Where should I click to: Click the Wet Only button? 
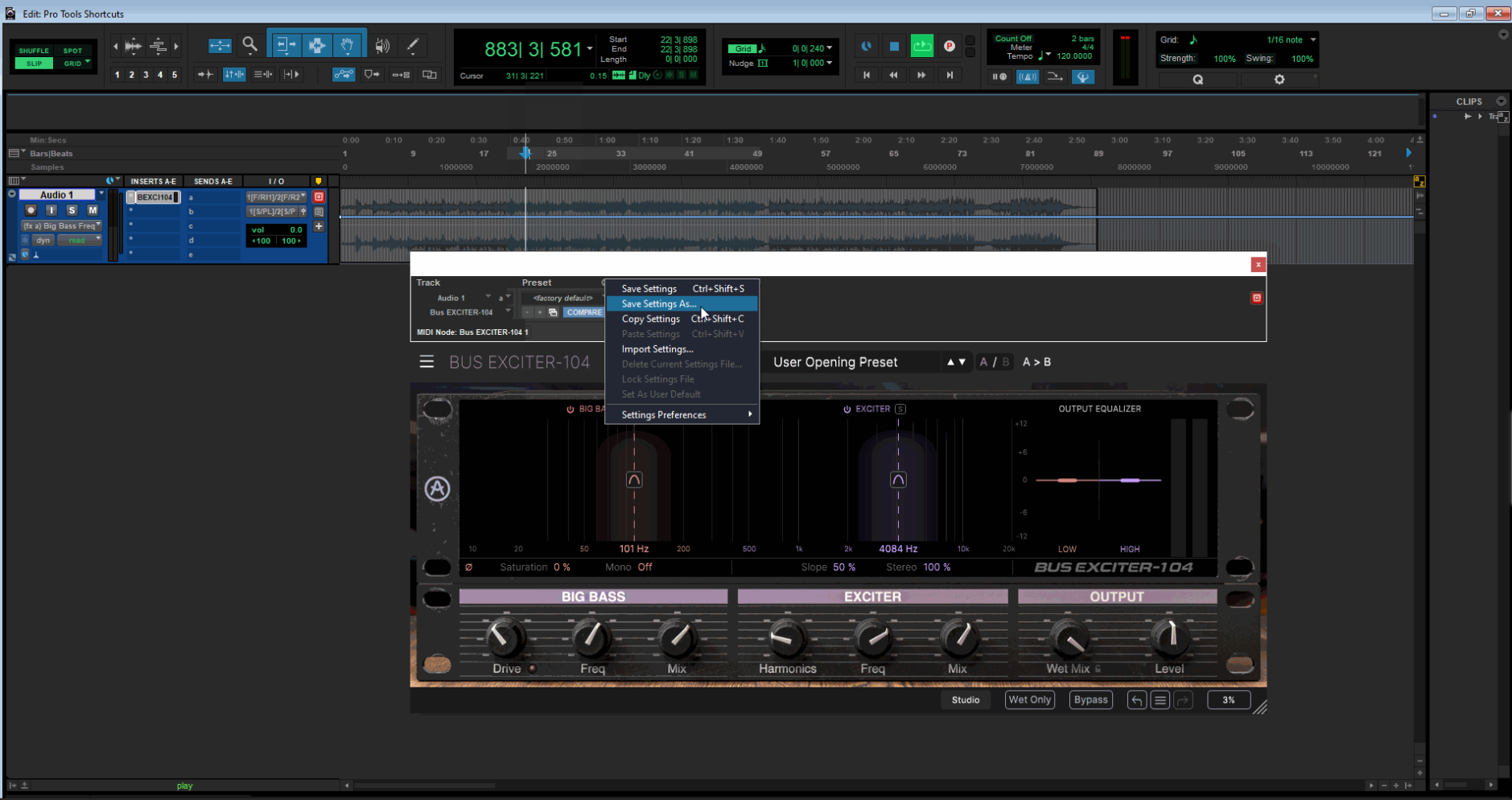point(1029,700)
